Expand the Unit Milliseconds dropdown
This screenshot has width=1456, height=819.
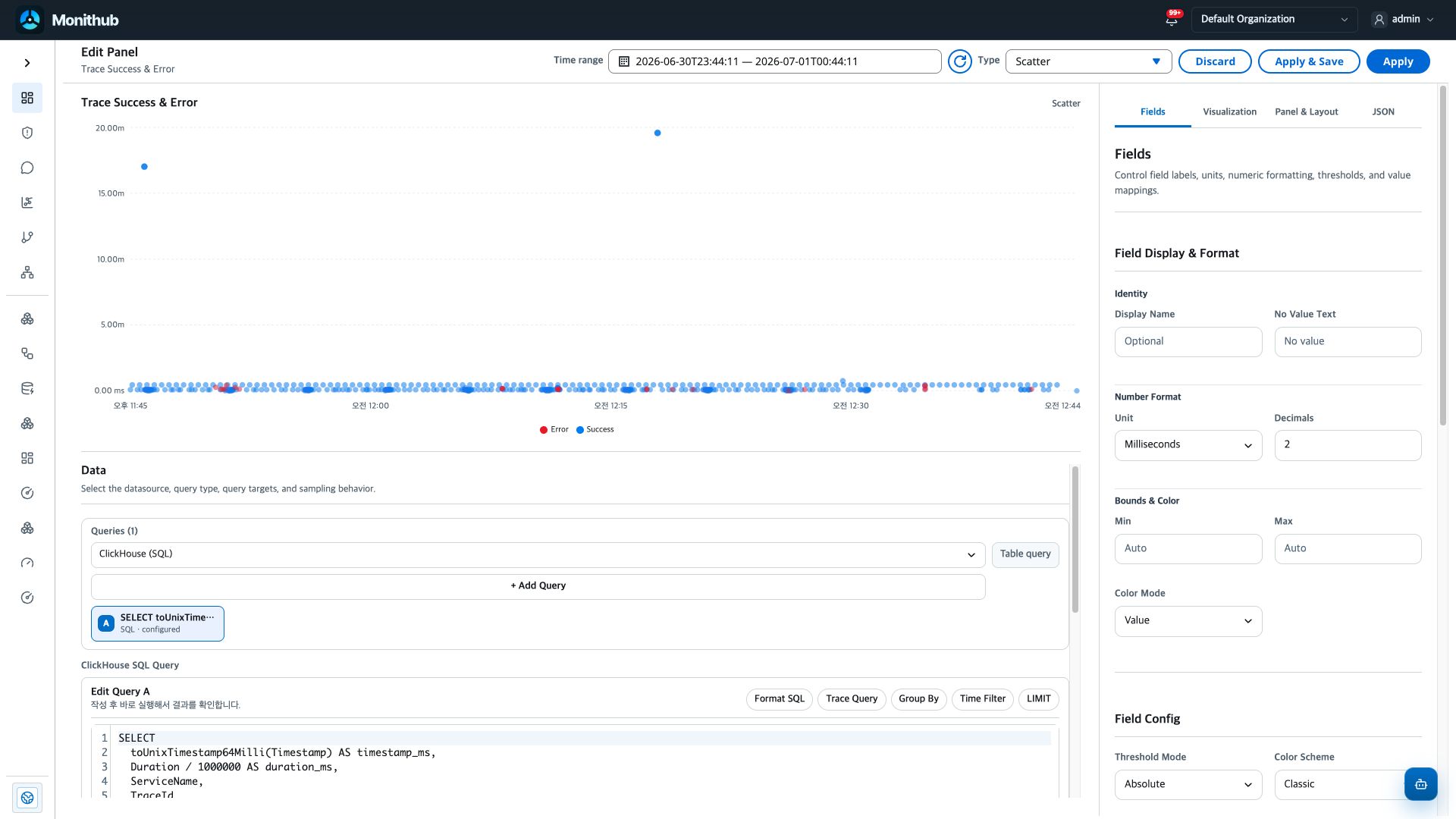point(1188,445)
